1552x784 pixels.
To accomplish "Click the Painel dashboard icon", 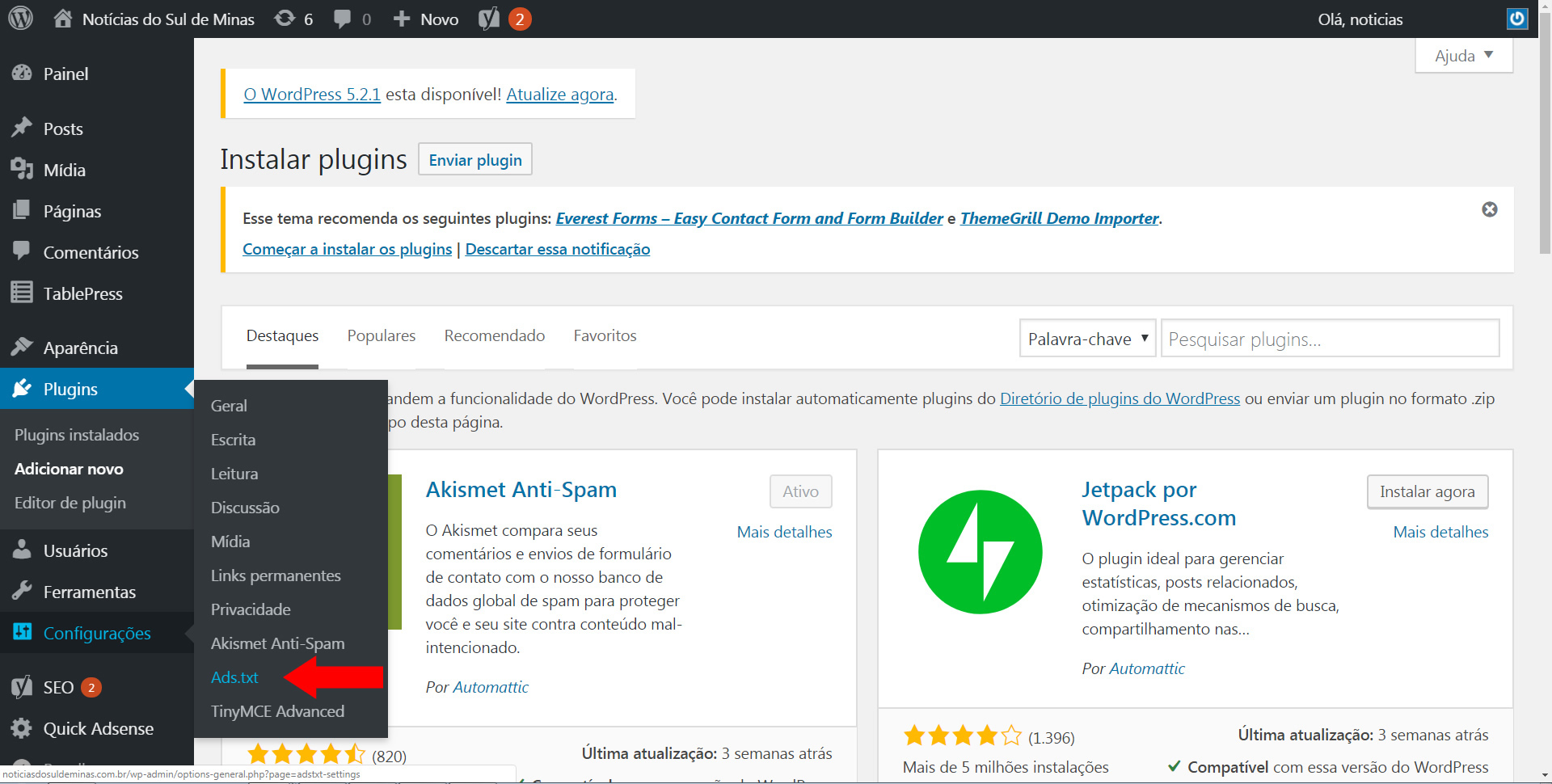I will [x=22, y=74].
